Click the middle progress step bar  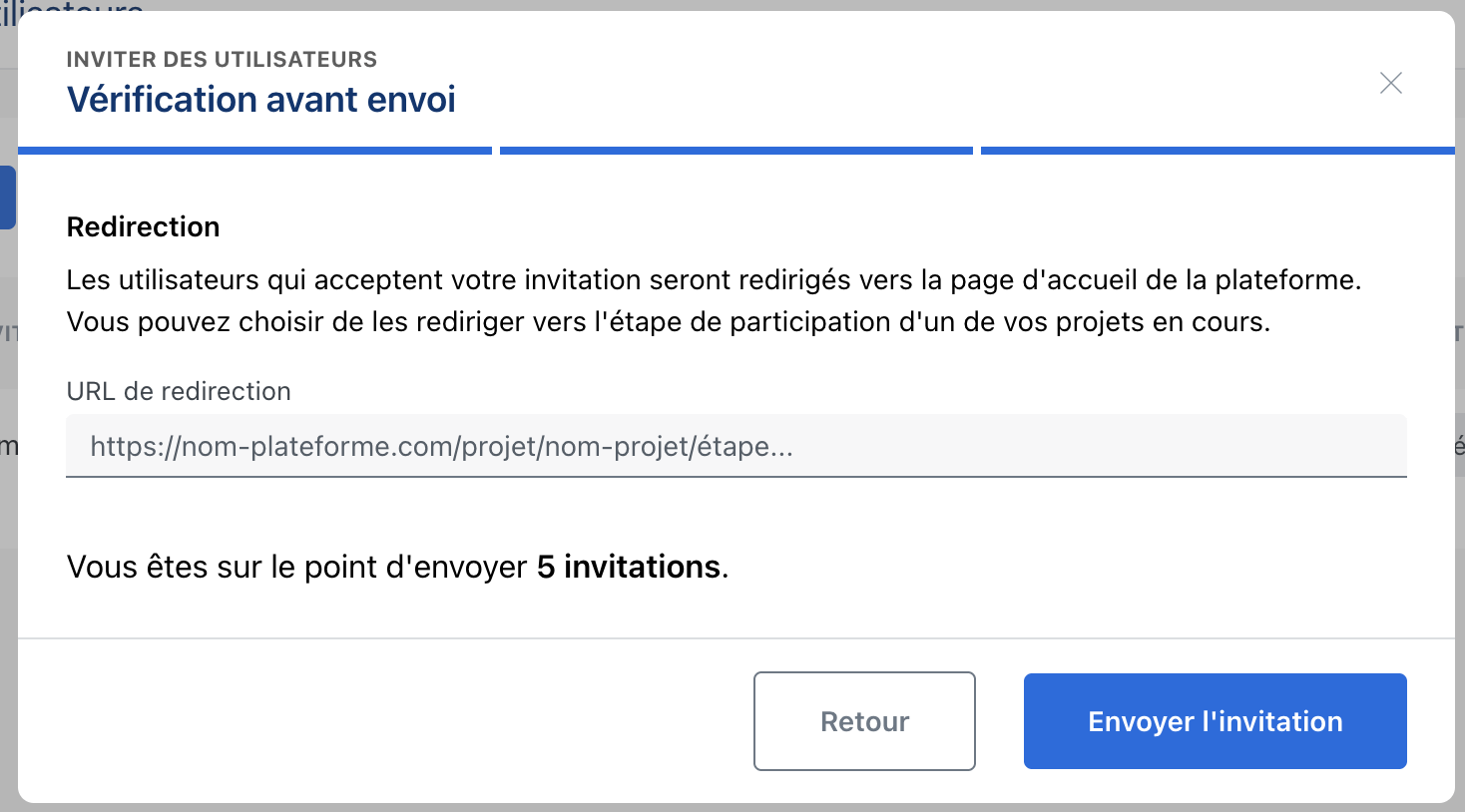point(735,151)
